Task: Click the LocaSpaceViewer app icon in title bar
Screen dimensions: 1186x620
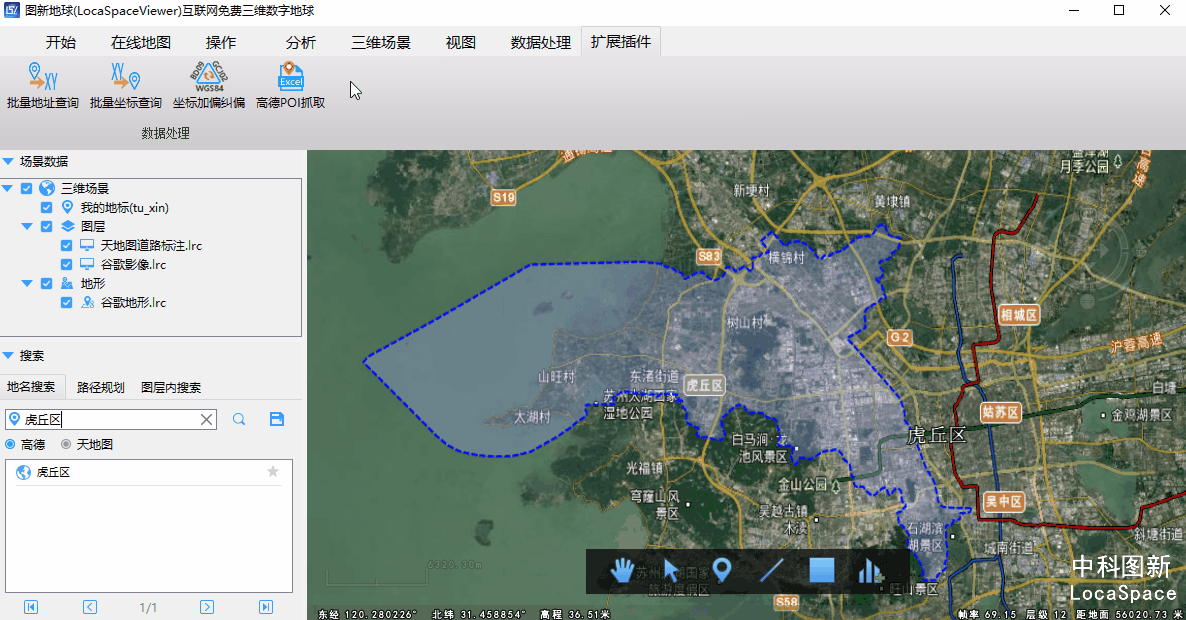Action: [11, 11]
